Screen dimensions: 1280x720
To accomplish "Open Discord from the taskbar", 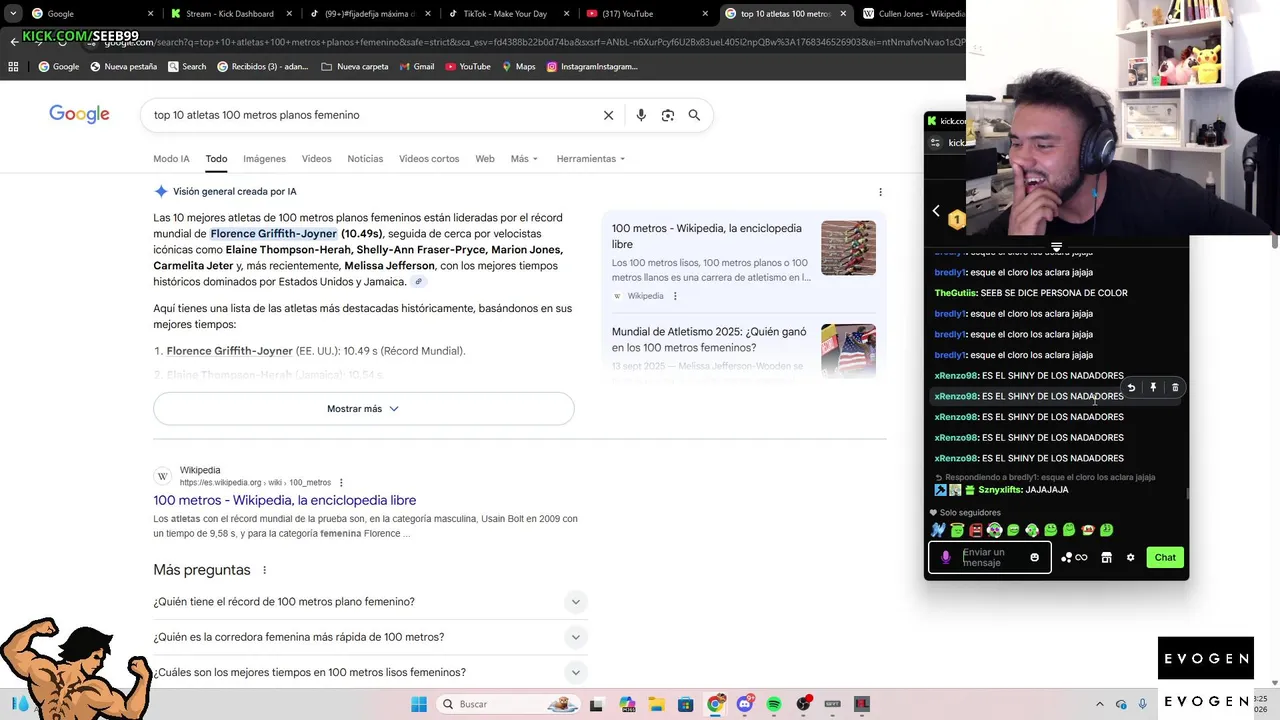I will (744, 704).
